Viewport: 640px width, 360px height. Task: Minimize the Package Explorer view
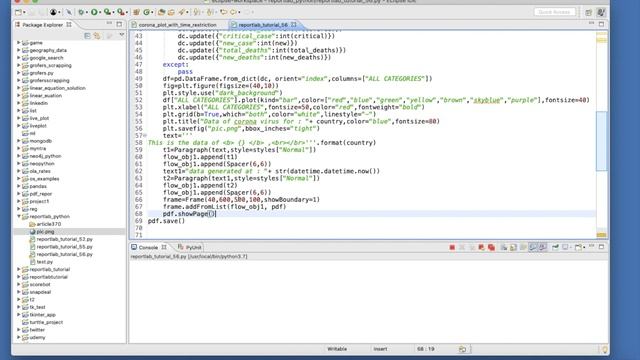pos(109,24)
